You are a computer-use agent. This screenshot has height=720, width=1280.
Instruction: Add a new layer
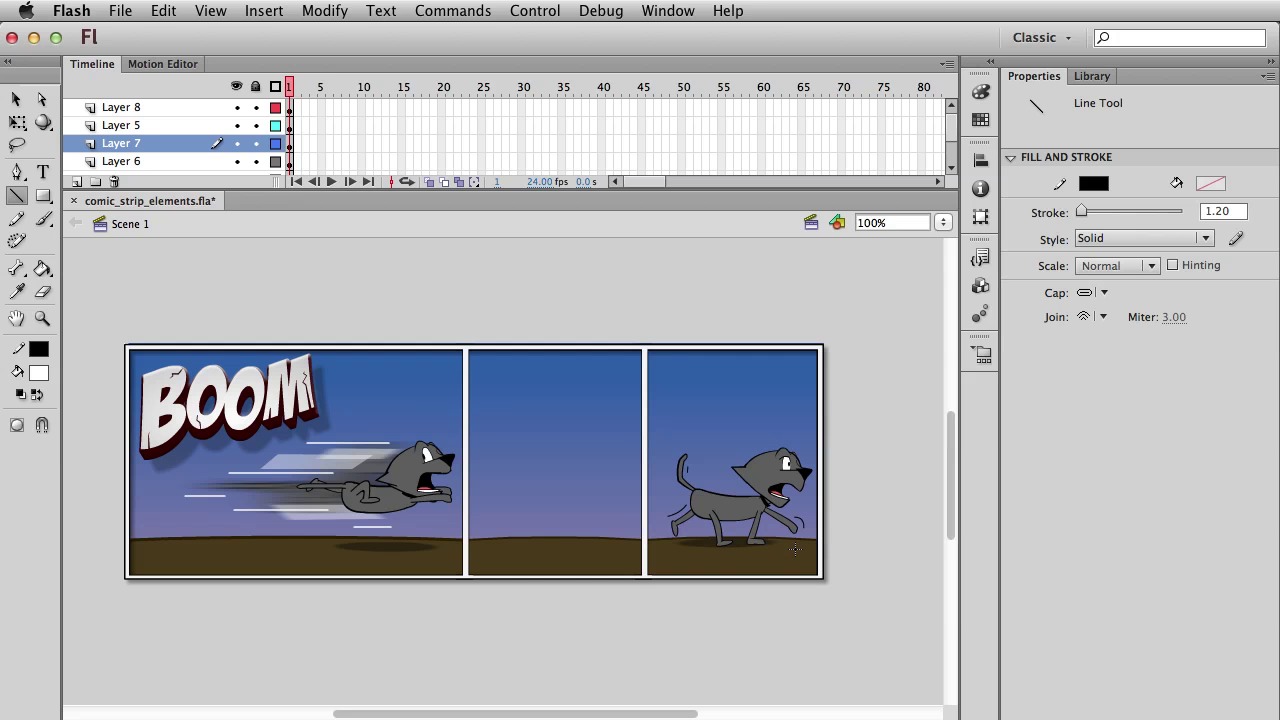click(77, 182)
